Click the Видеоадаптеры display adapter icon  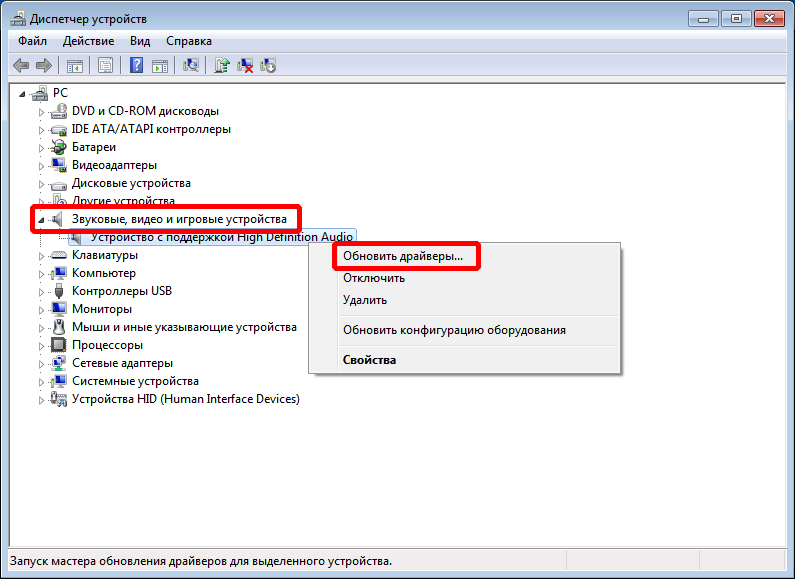click(59, 165)
